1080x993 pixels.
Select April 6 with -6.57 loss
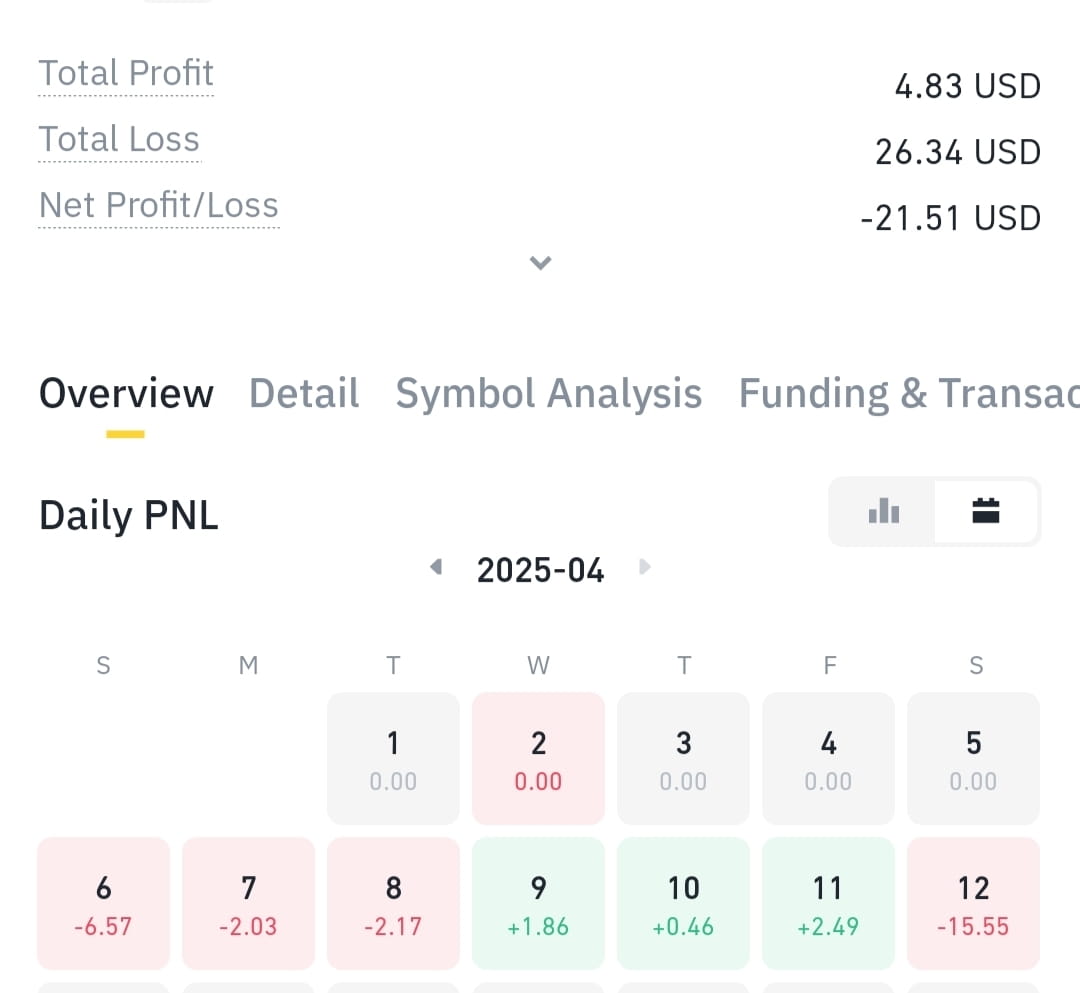click(x=103, y=904)
